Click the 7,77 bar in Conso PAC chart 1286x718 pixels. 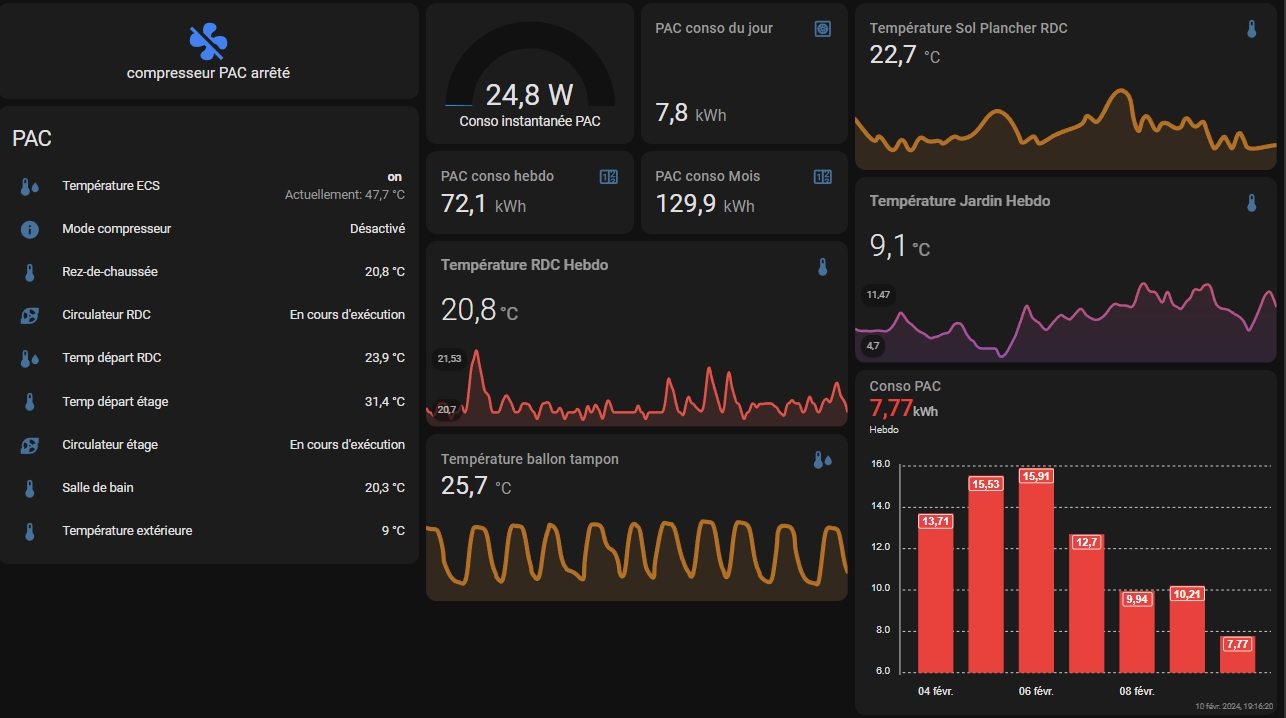(x=1237, y=653)
